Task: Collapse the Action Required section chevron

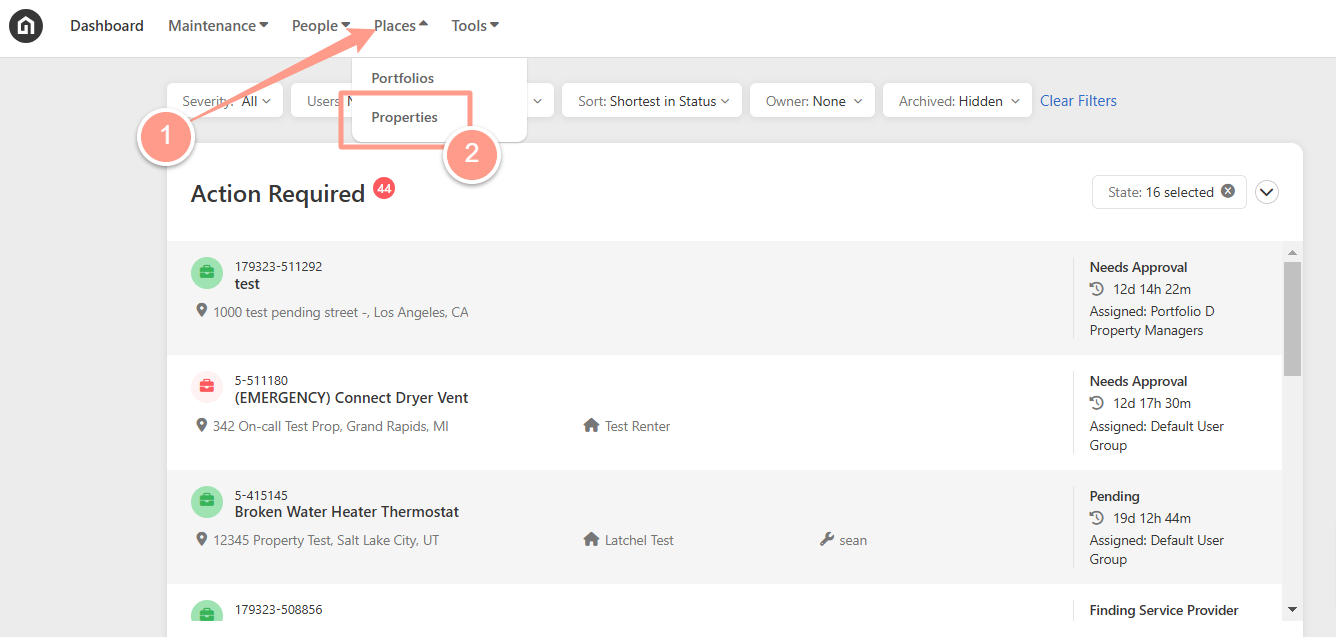Action: 1267,192
